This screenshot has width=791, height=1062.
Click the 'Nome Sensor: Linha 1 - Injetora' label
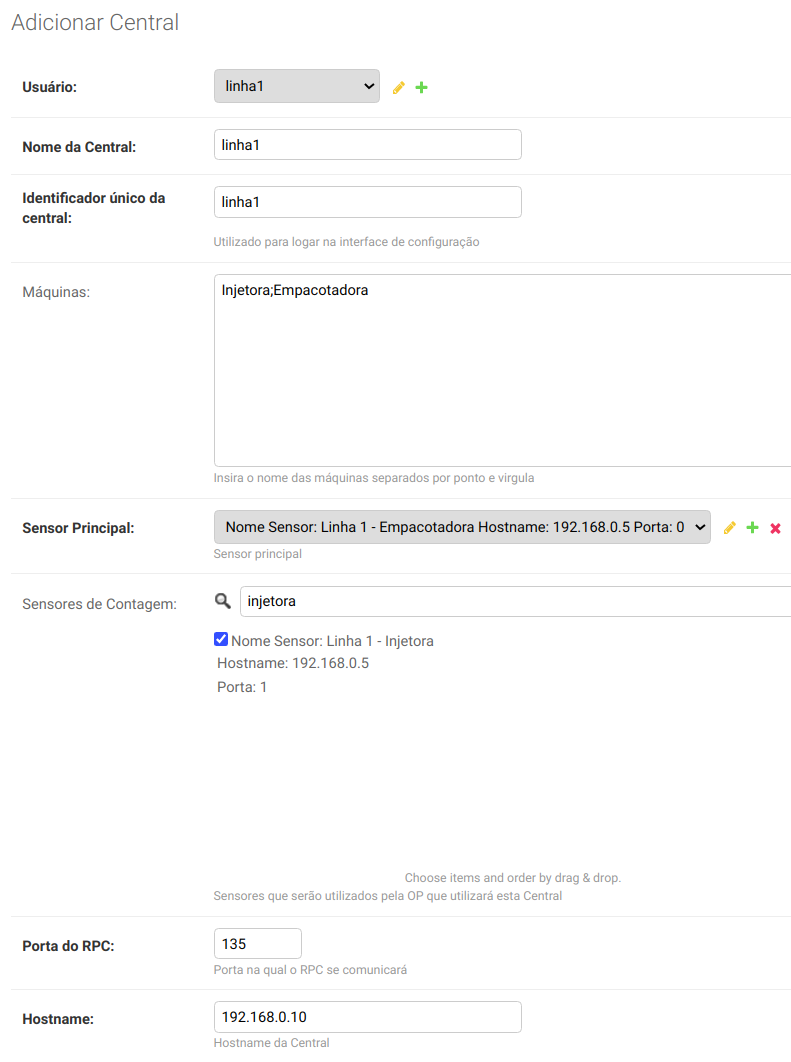pos(332,641)
